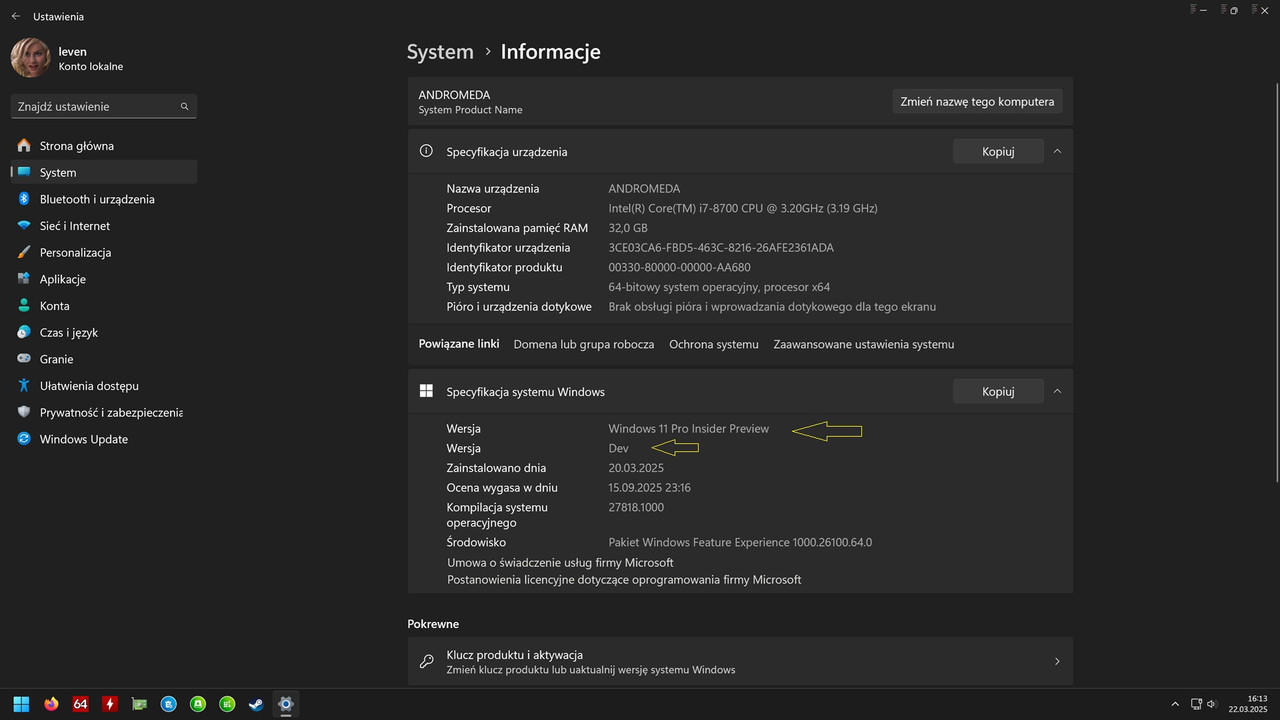This screenshot has width=1280, height=720.
Task: Click the Windows logo beside Specyfikacja systemu Windows
Action: coord(426,391)
